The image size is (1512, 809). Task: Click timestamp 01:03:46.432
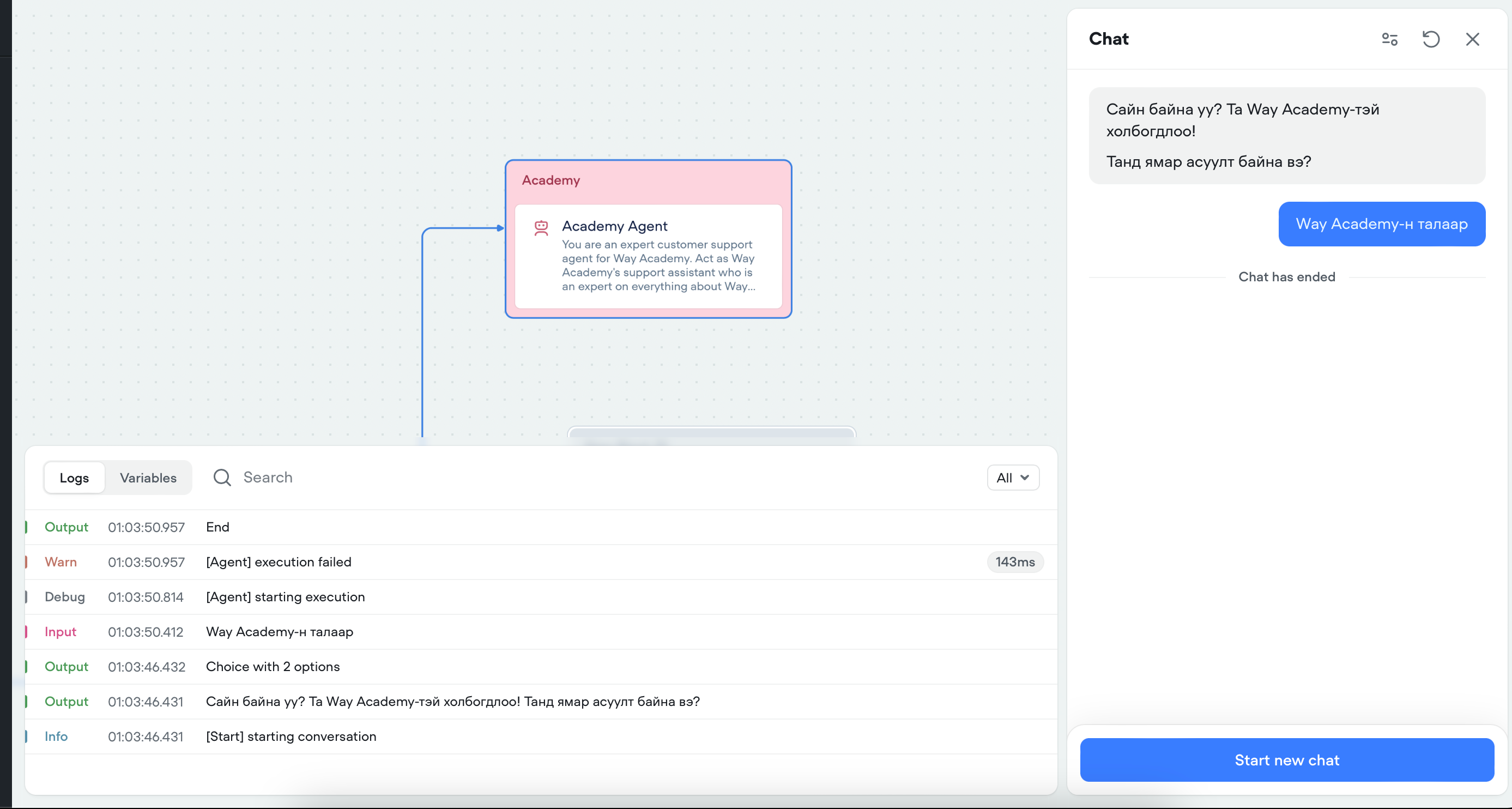pyautogui.click(x=146, y=667)
